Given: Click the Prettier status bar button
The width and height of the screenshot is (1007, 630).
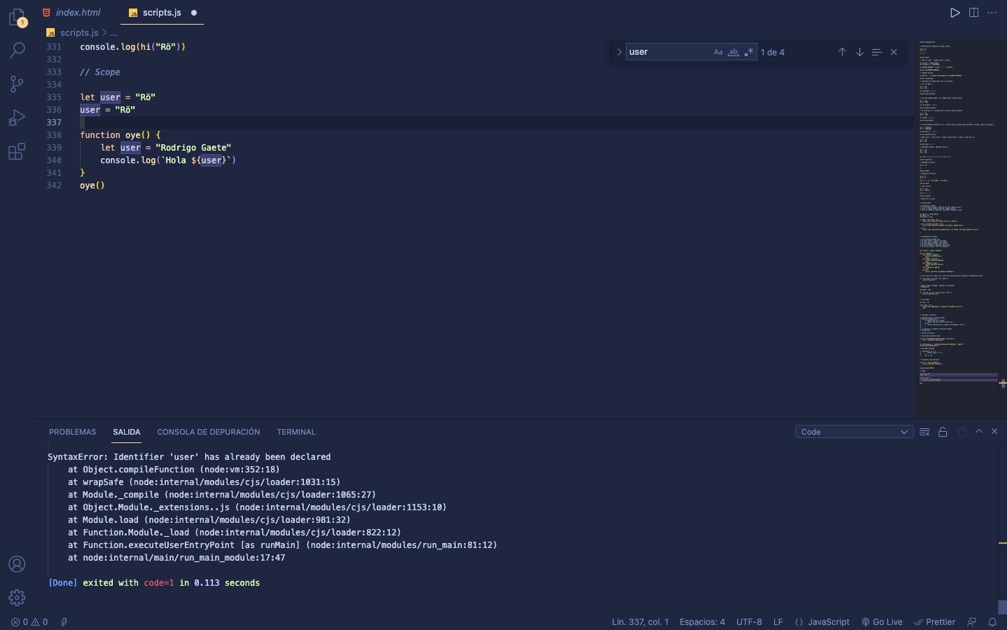Looking at the screenshot, I should point(934,622).
